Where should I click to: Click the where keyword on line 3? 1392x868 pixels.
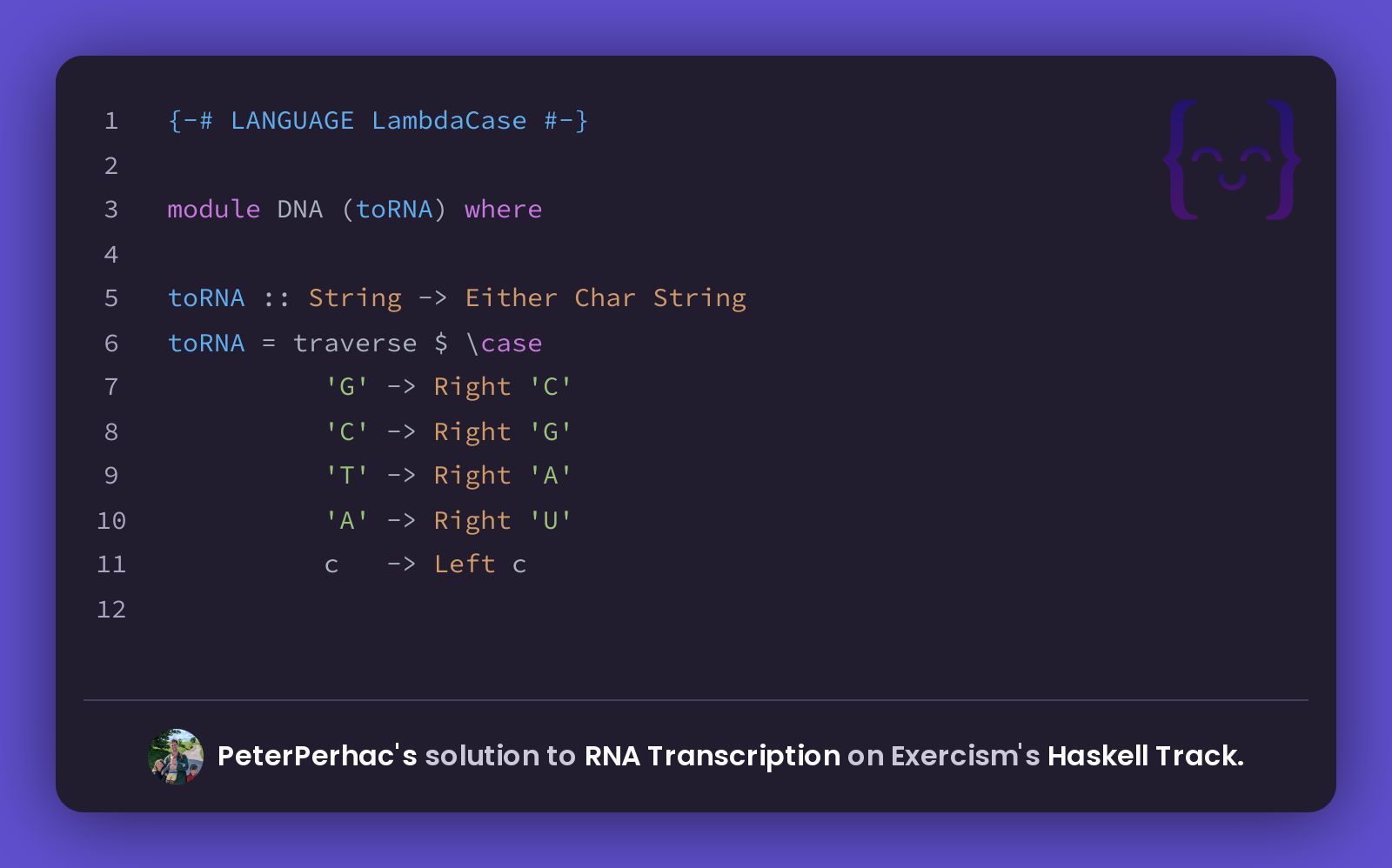coord(503,210)
